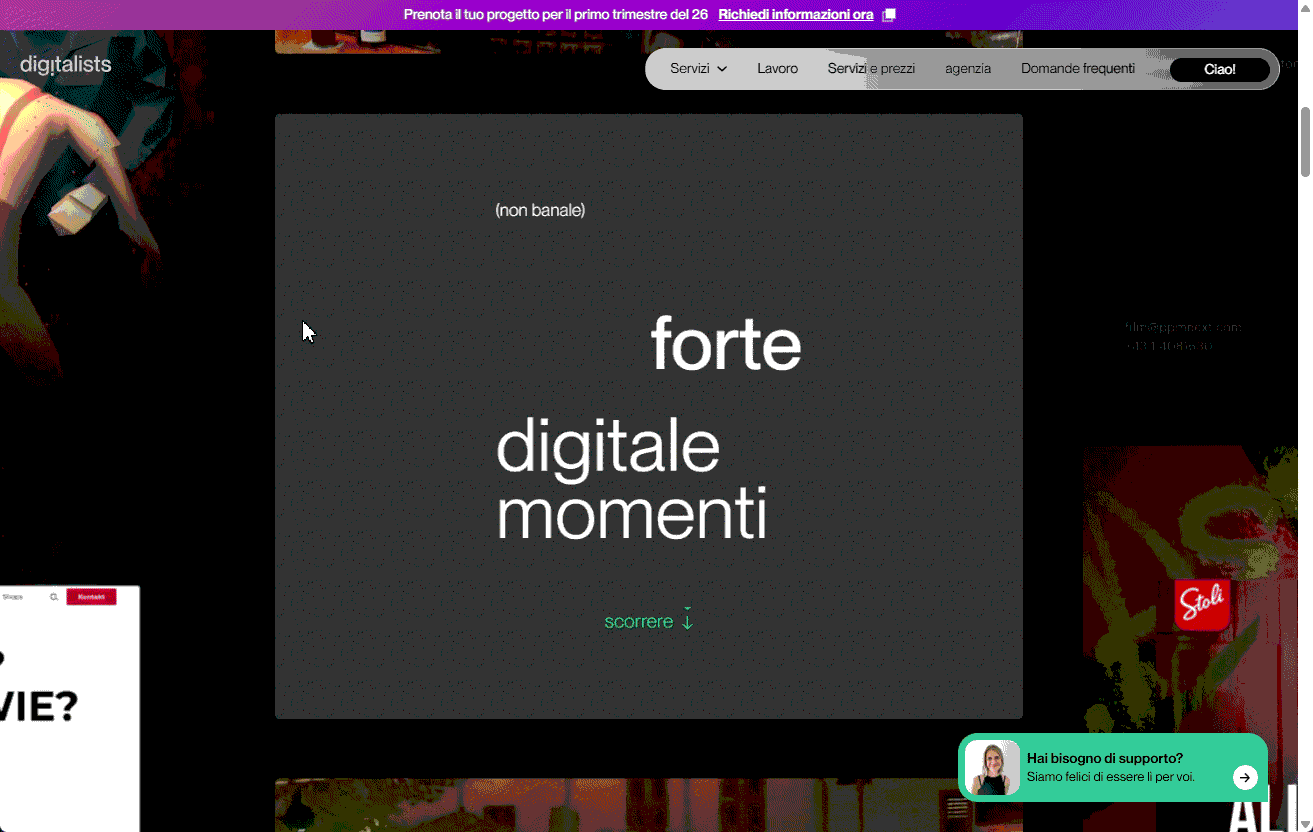
Task: Open the "agenzia" page
Action: coord(967,68)
